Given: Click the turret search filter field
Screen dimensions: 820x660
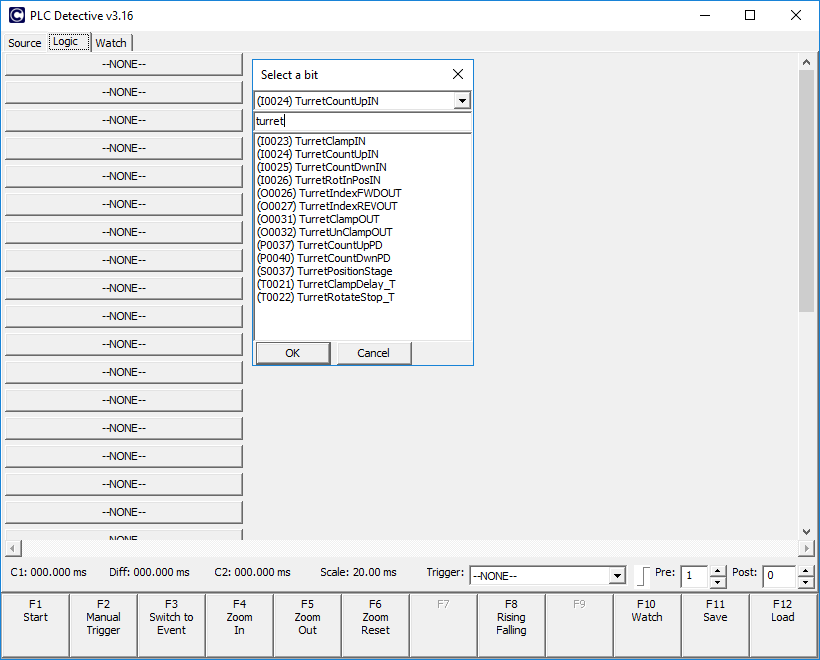Looking at the screenshot, I should tap(363, 121).
